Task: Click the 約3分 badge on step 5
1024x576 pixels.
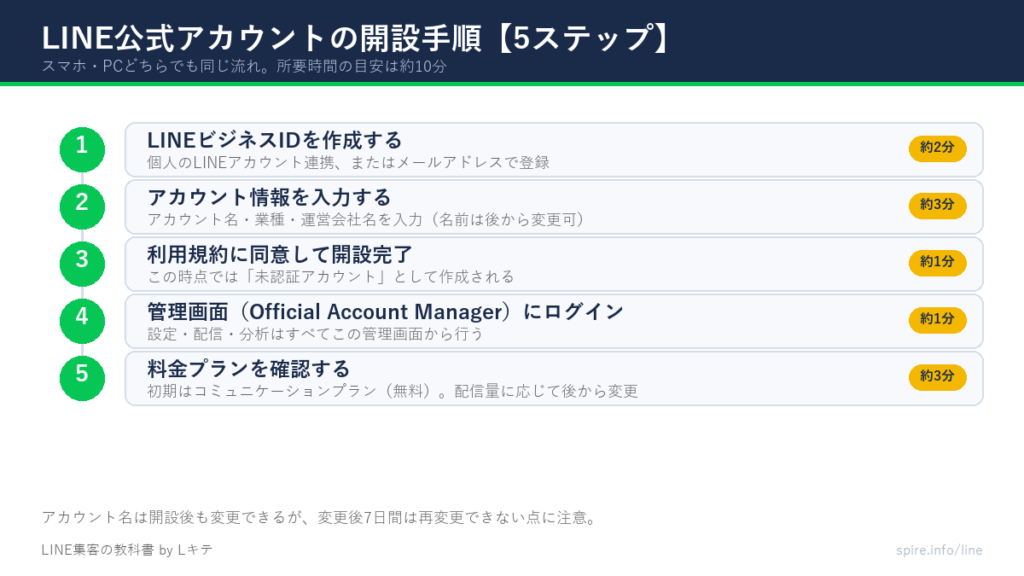Action: tap(937, 377)
